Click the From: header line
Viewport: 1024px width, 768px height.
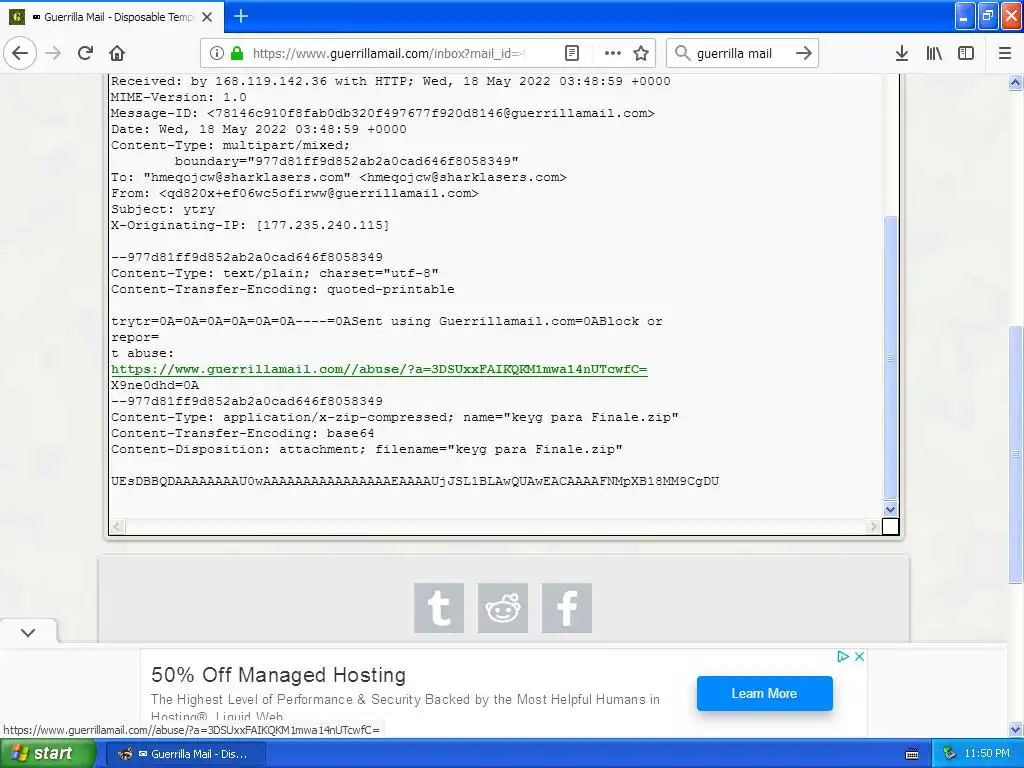[x=295, y=193]
